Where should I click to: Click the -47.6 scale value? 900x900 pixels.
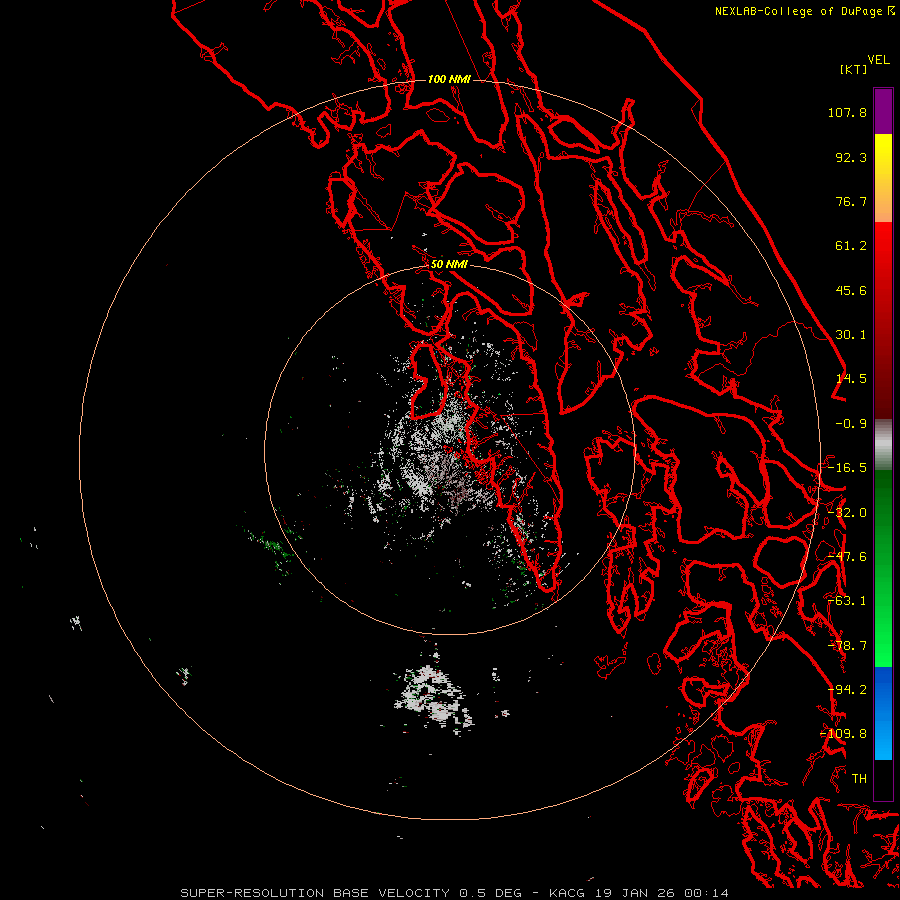point(847,557)
